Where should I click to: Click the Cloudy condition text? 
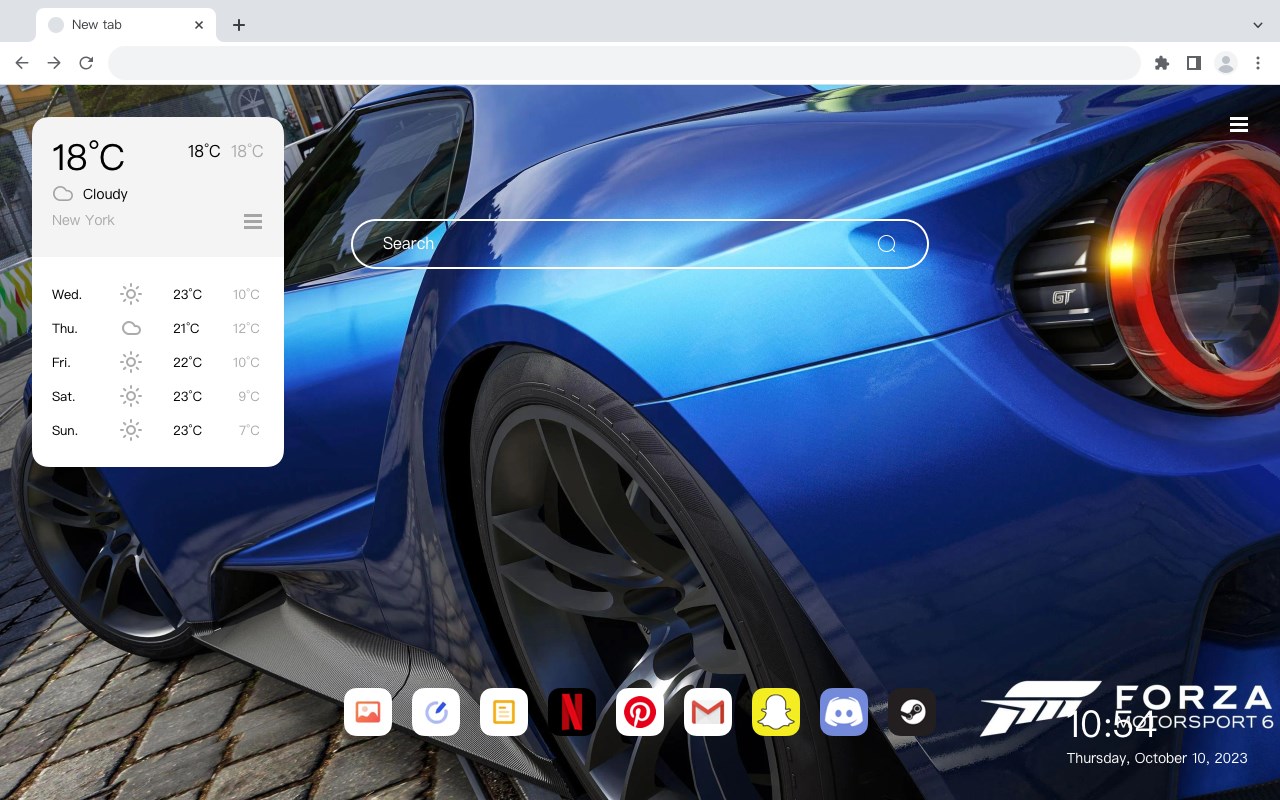click(105, 194)
